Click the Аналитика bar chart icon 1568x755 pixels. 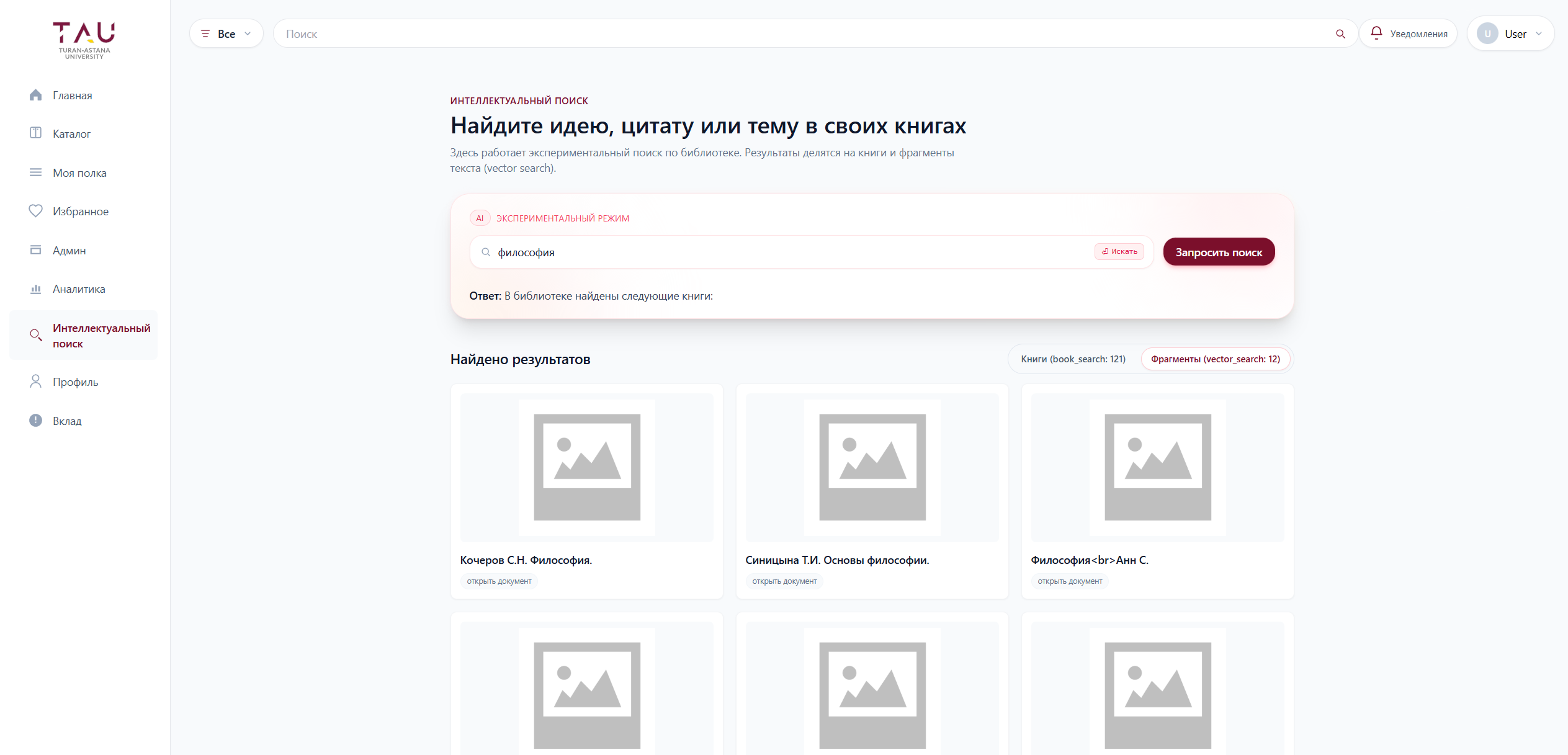(x=35, y=289)
